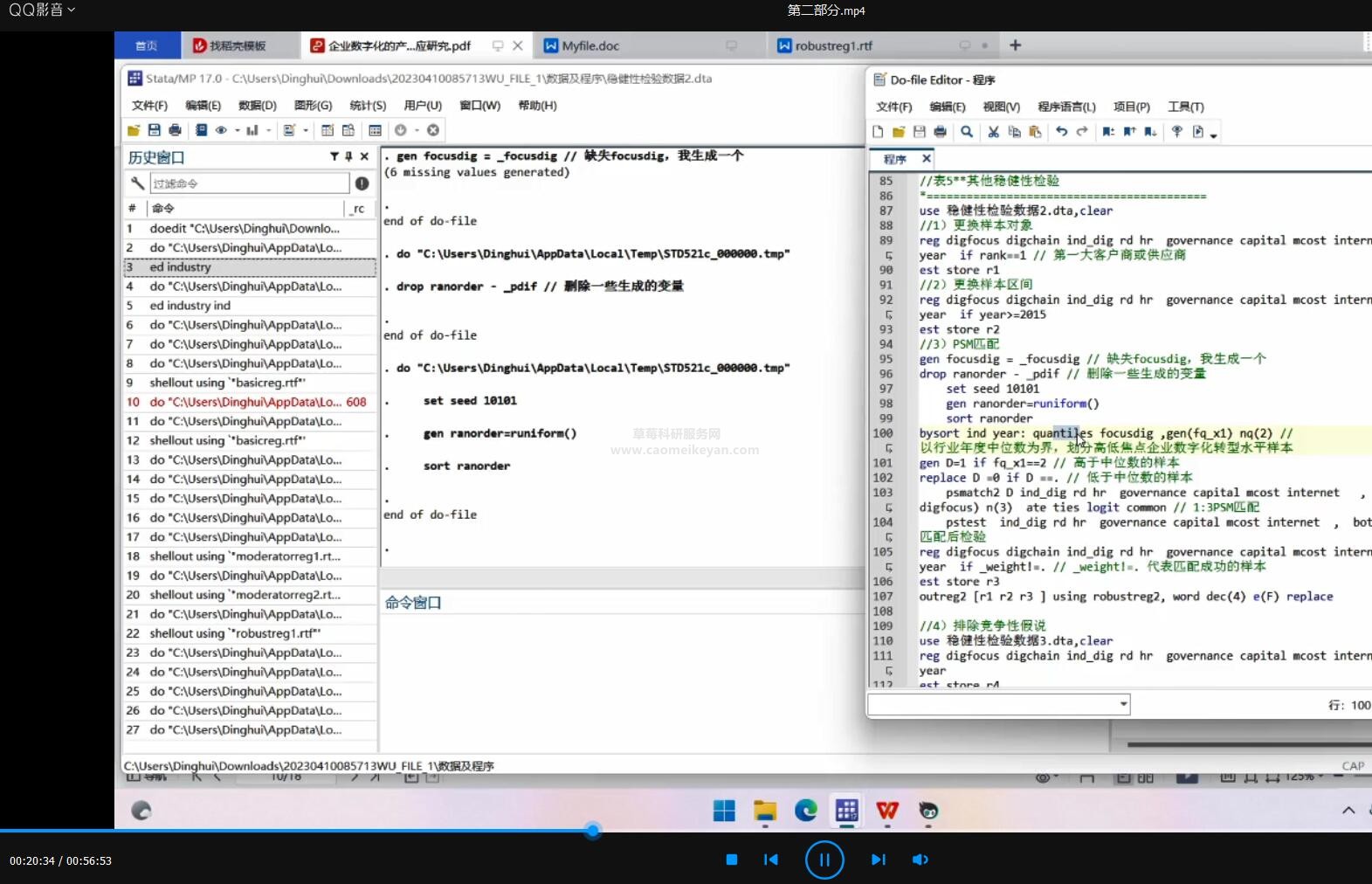Click the Execute (do) icon in Do-file Editor
Screen dimensions: 1372x884
click(1198, 131)
